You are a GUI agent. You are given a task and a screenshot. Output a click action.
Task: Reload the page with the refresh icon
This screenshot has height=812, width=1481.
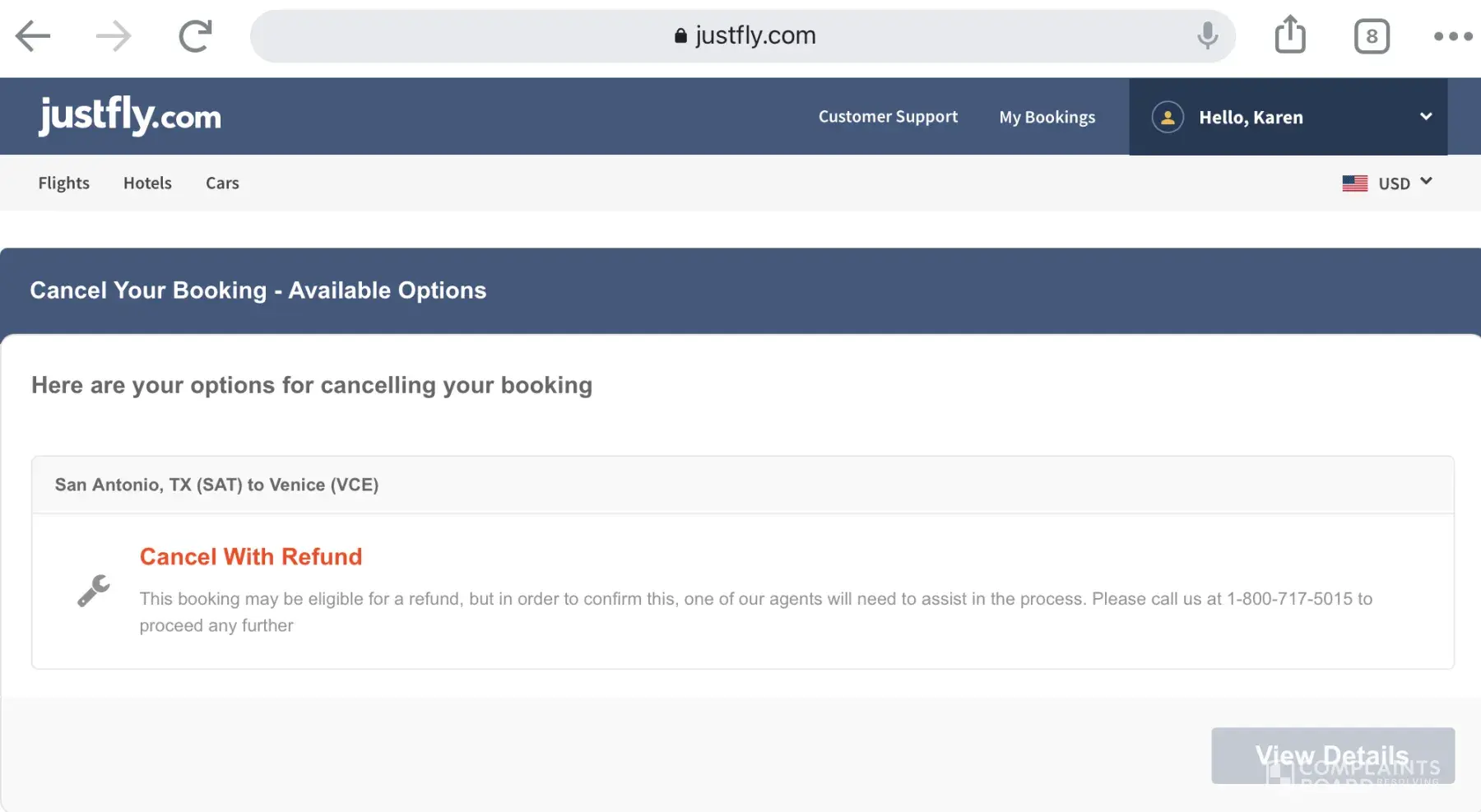click(x=196, y=36)
